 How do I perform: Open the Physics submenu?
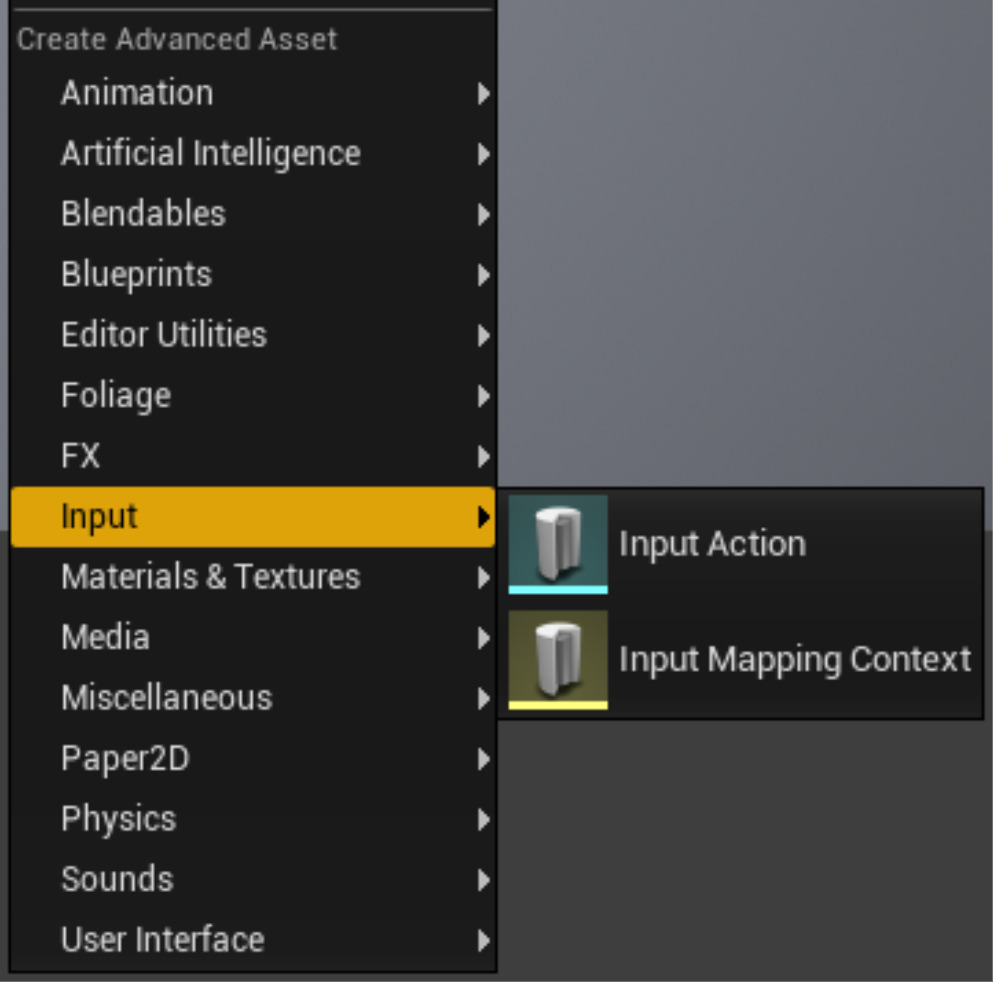253,819
